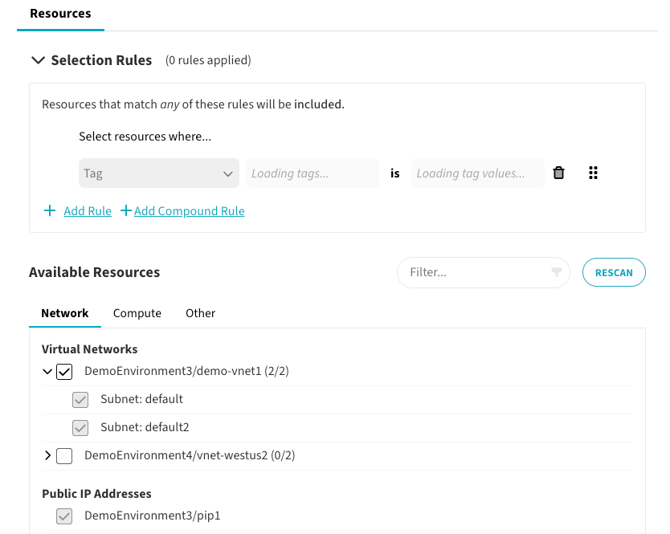Click the (0 rules applied) text

[208, 60]
